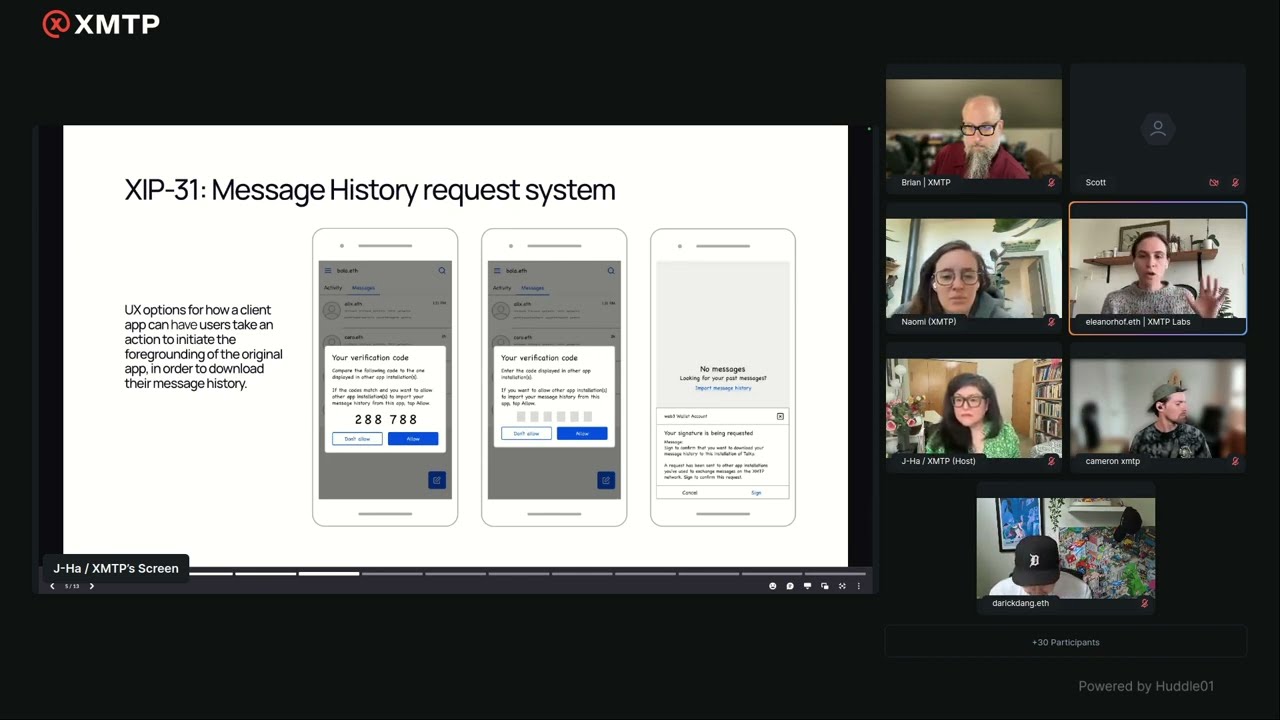Click presentation screen icon in slide toolbar
This screenshot has width=1280, height=720.
(x=807, y=586)
